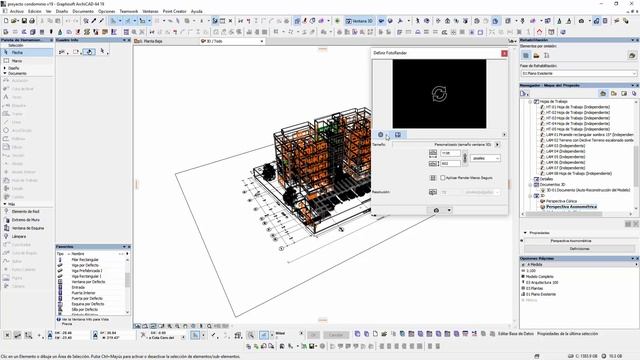Open the Diseño menu
The width and height of the screenshot is (640, 360).
(x=62, y=11)
